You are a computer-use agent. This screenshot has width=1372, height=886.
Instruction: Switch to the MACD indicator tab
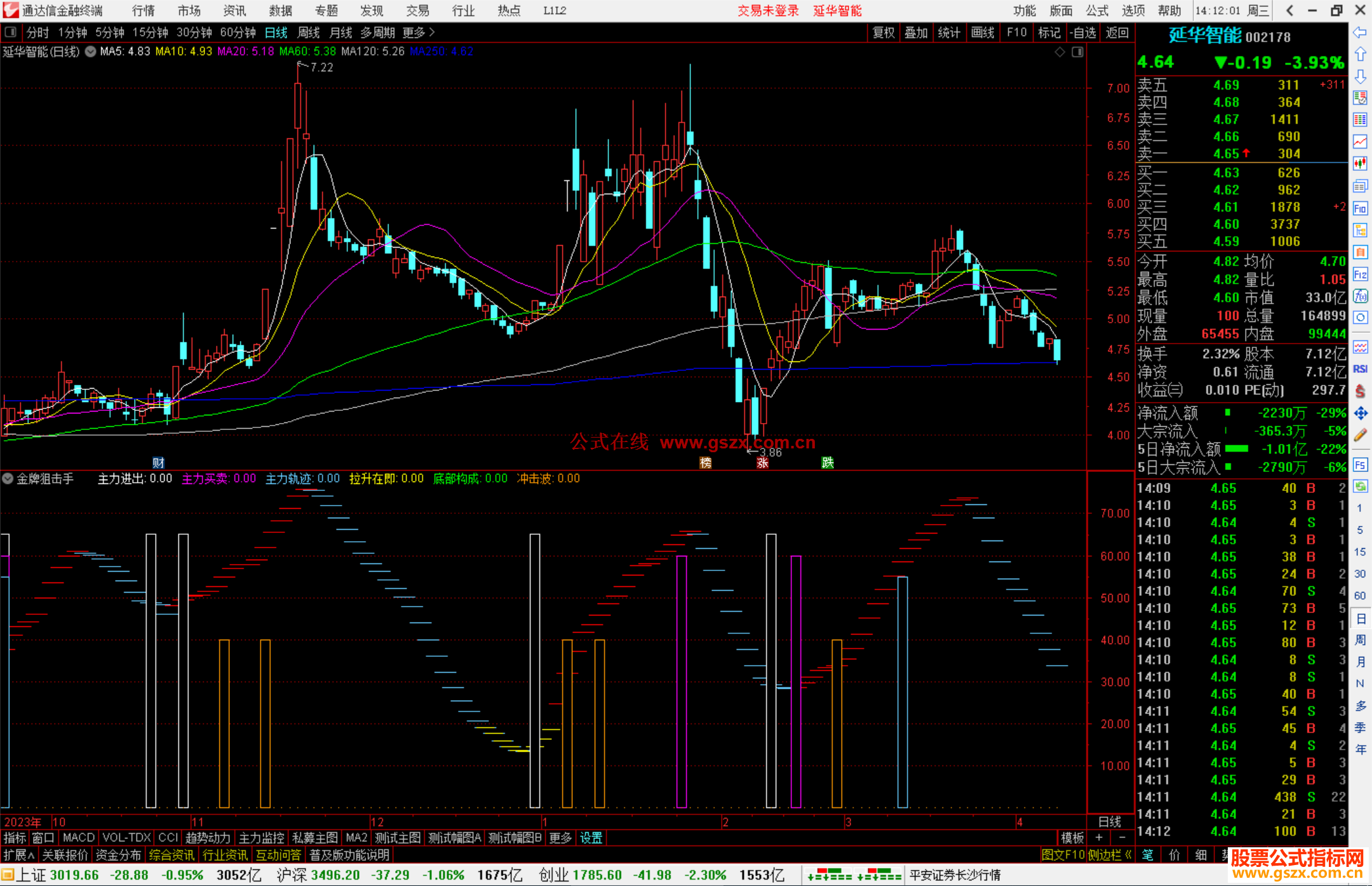pyautogui.click(x=78, y=838)
